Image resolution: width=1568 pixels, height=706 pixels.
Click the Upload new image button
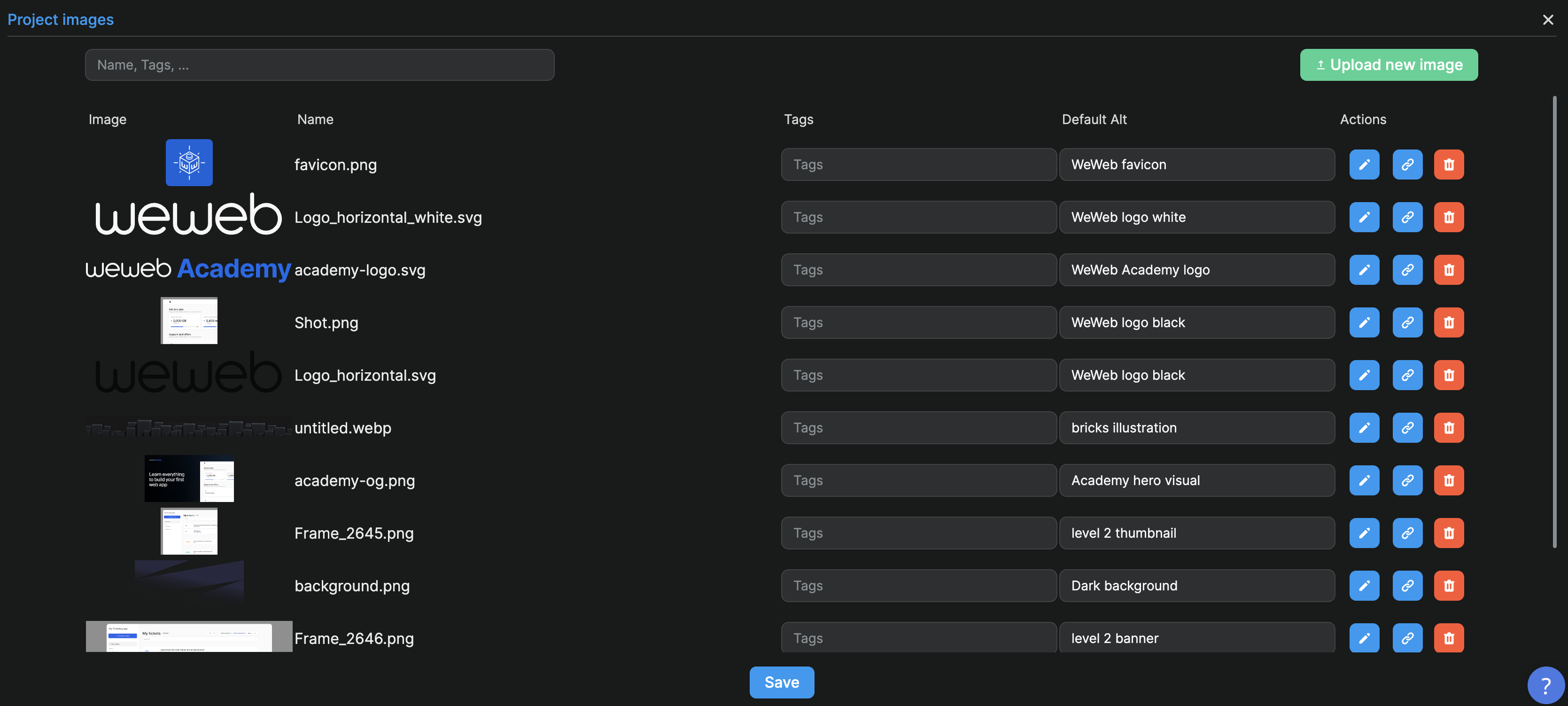[1389, 65]
